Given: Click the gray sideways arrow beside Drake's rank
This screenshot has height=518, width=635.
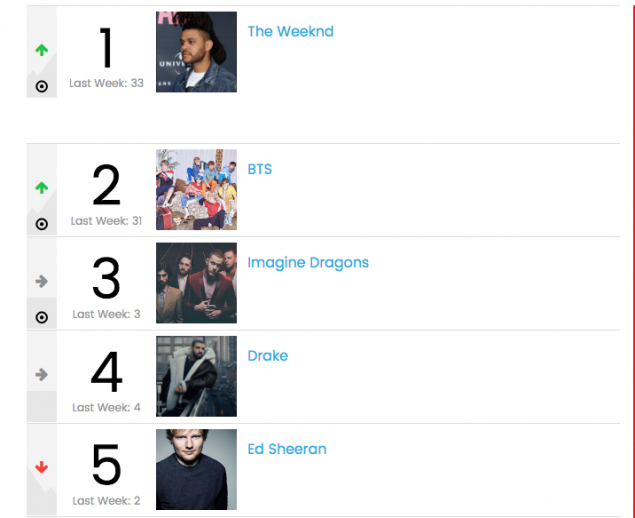Looking at the screenshot, I should [41, 375].
